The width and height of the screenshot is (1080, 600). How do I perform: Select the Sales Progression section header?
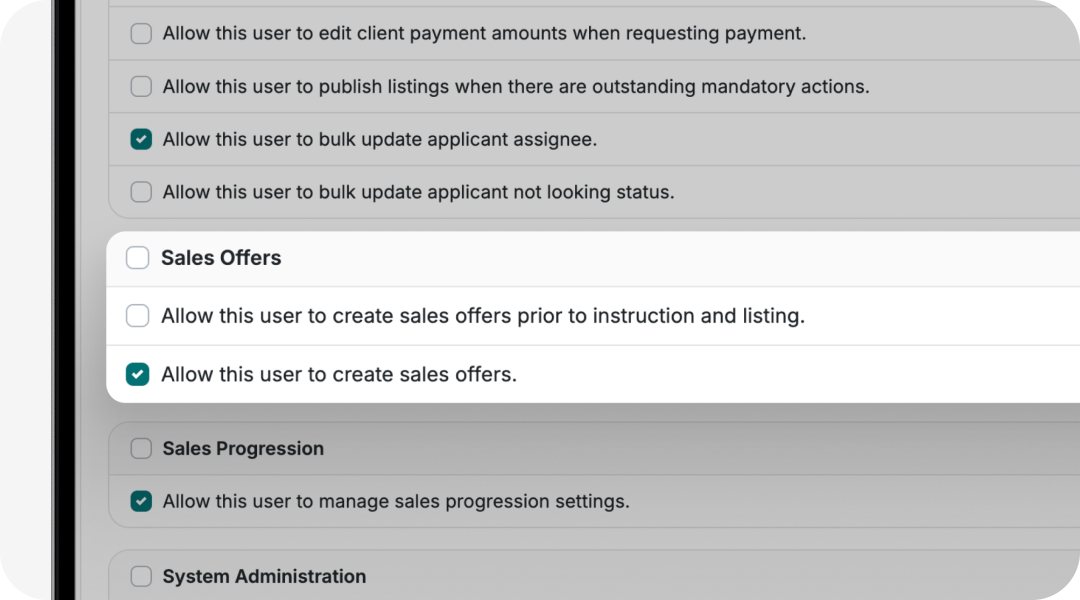pos(243,448)
